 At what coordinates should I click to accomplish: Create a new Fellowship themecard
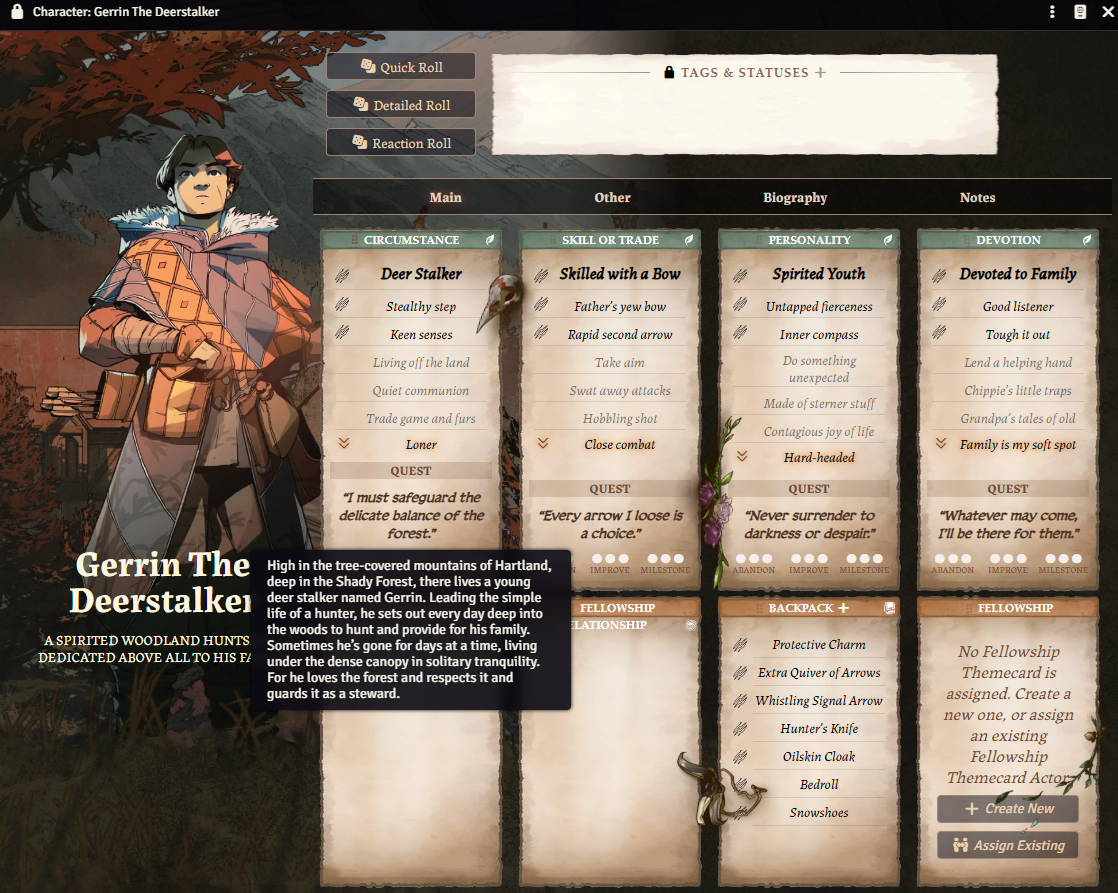[x=1007, y=809]
